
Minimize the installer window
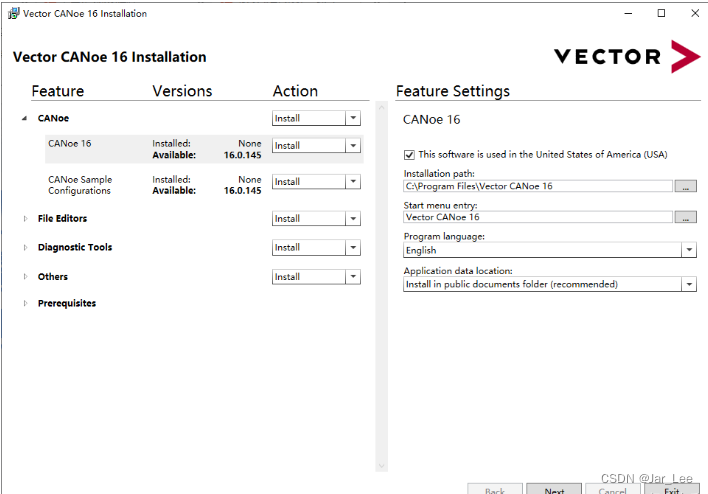(x=628, y=13)
